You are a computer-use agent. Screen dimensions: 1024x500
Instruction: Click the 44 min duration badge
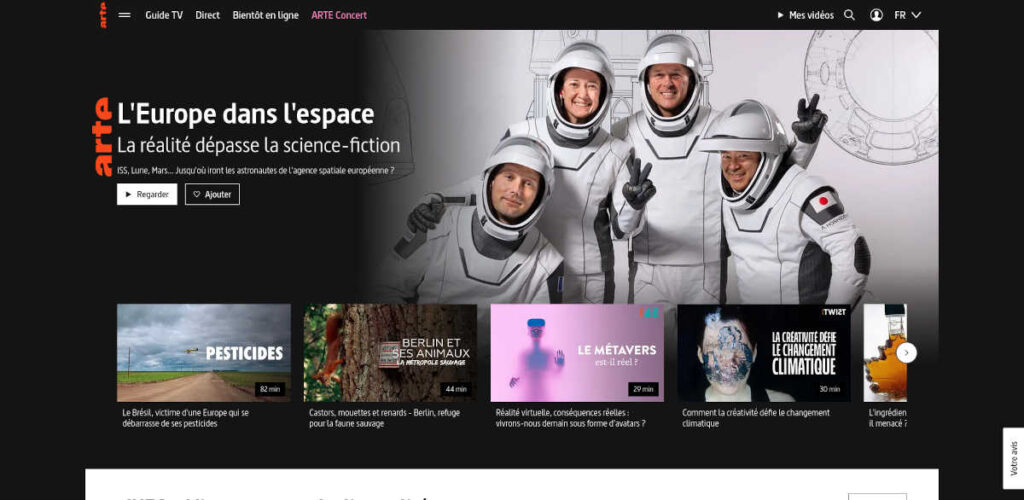[x=456, y=389]
